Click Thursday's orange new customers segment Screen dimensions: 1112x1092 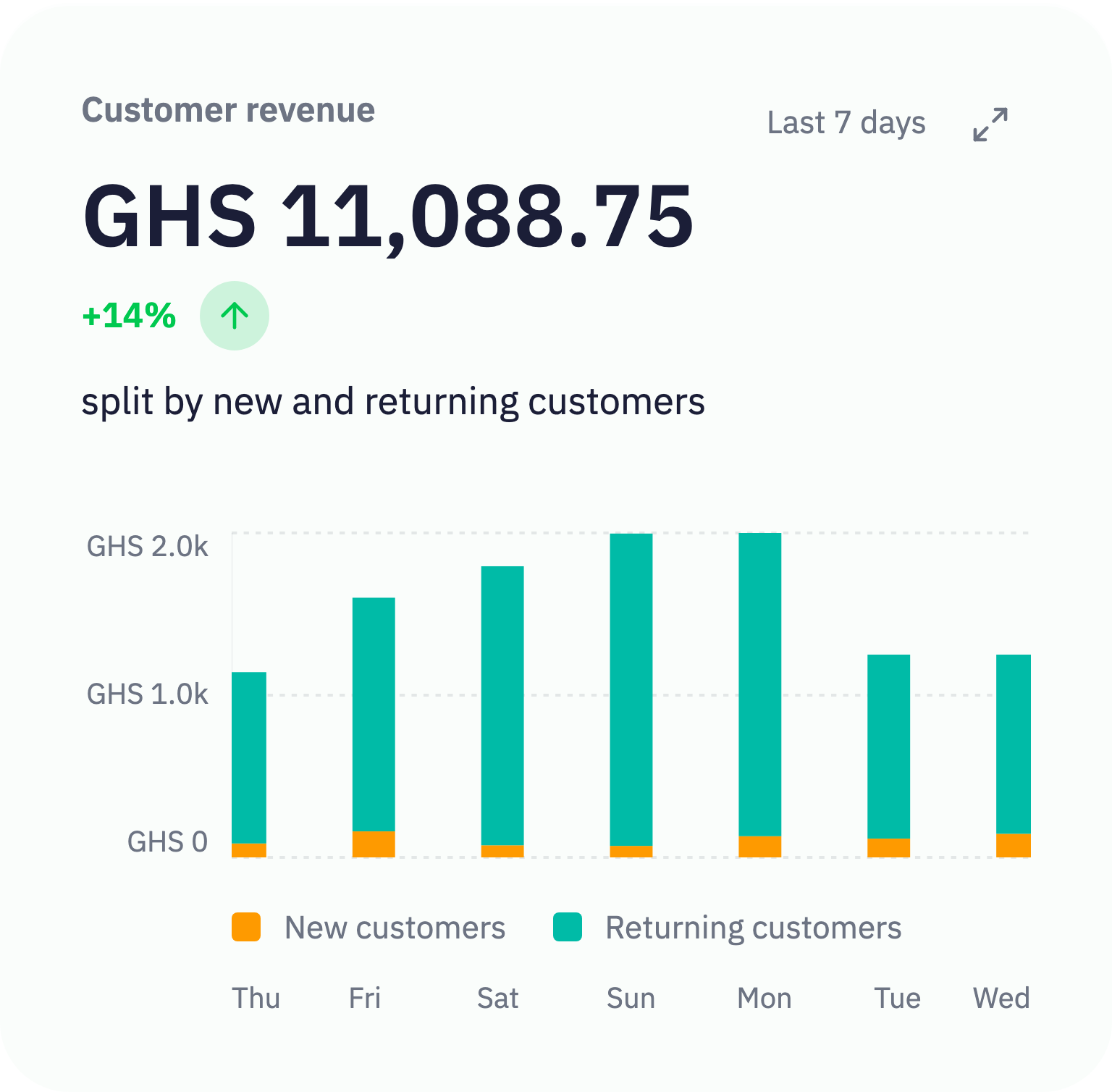pos(249,850)
